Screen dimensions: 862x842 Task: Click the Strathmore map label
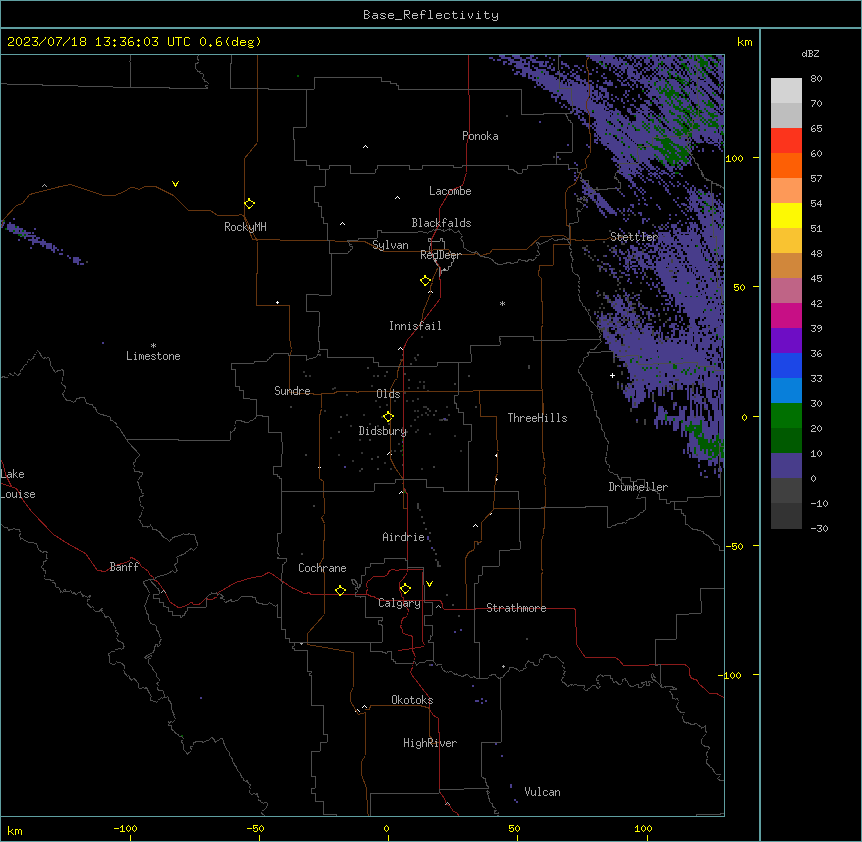pyautogui.click(x=516, y=608)
